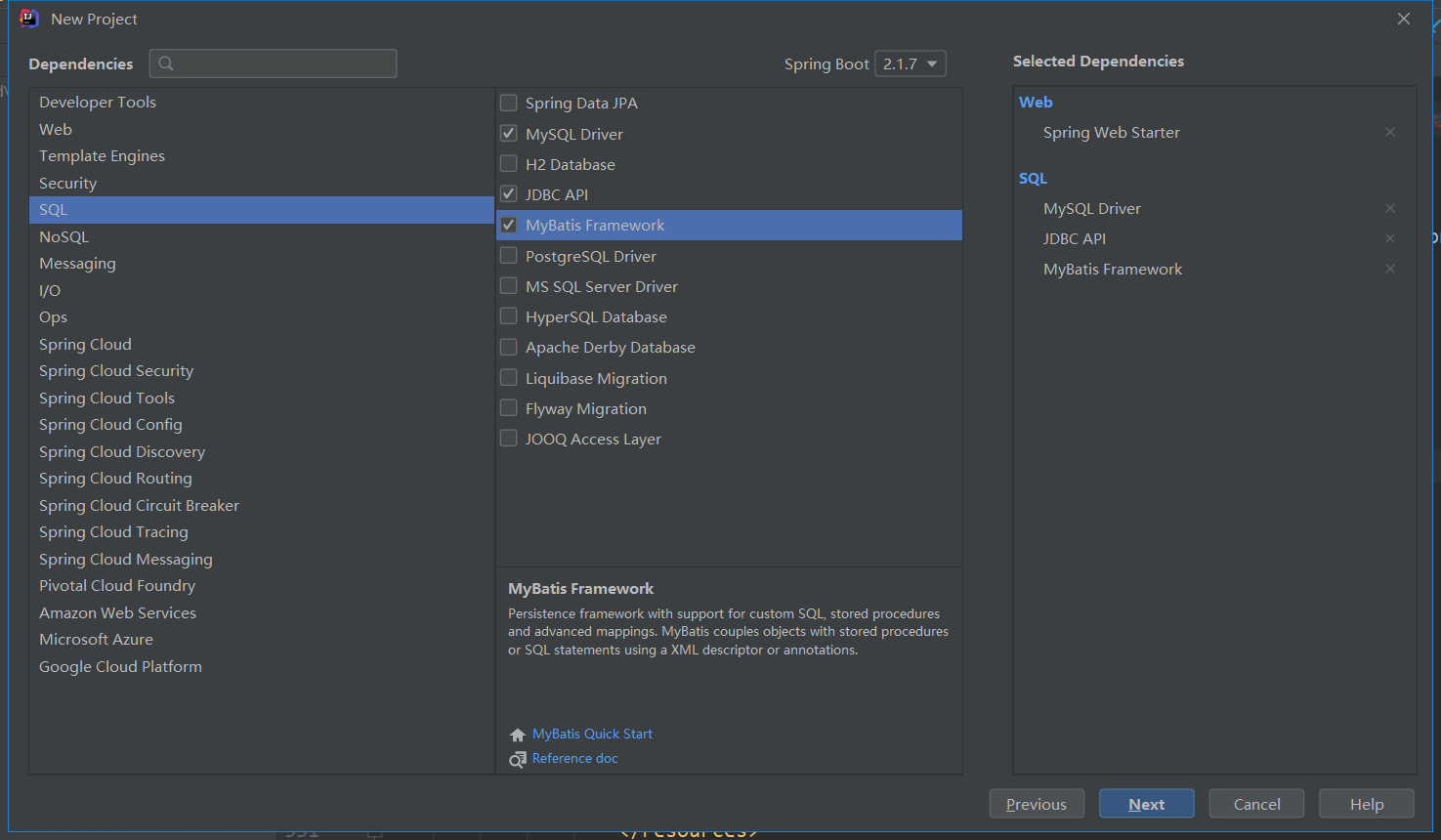Close the New Project dialog
Screen dimensions: 1441x840
point(1404,19)
